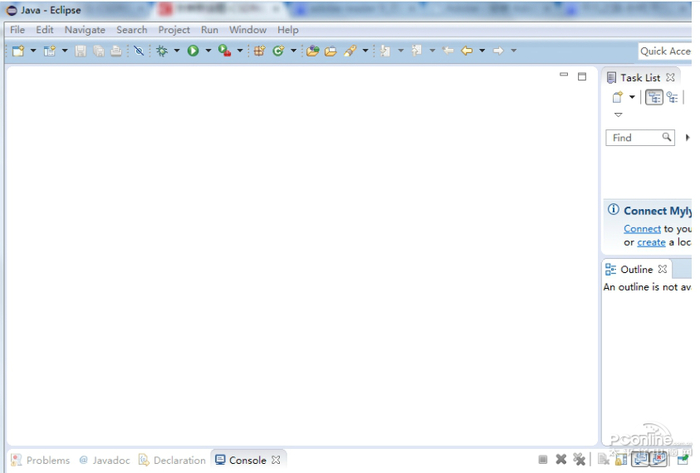Click the yellow Back arrow icon
700x473 pixels.
tap(467, 51)
